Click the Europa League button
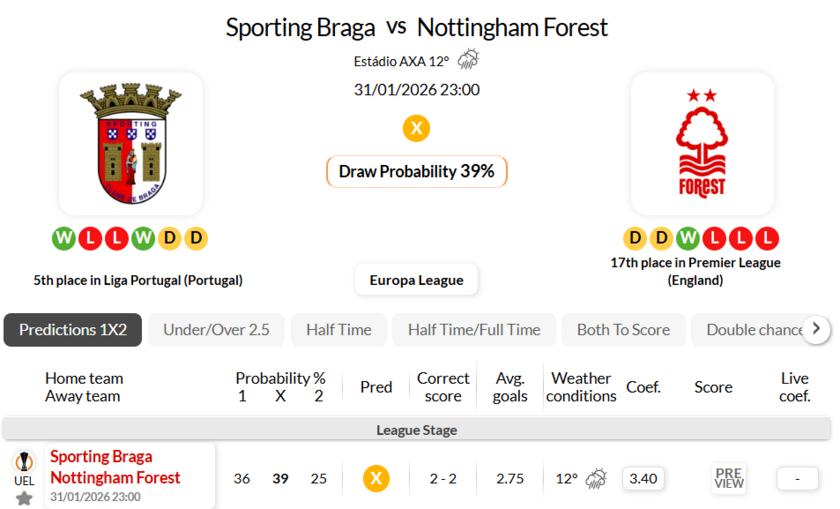Image resolution: width=840 pixels, height=509 pixels. click(416, 280)
